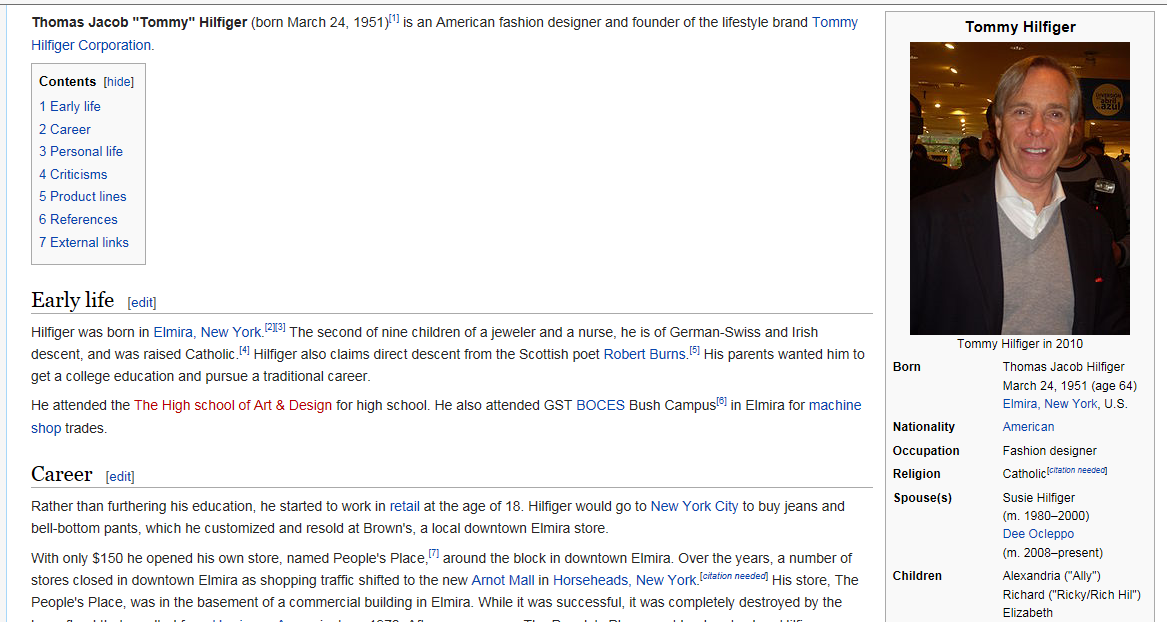1167x622 pixels.
Task: Select the Susie Hilfiger spouse text
Action: [x=1038, y=498]
